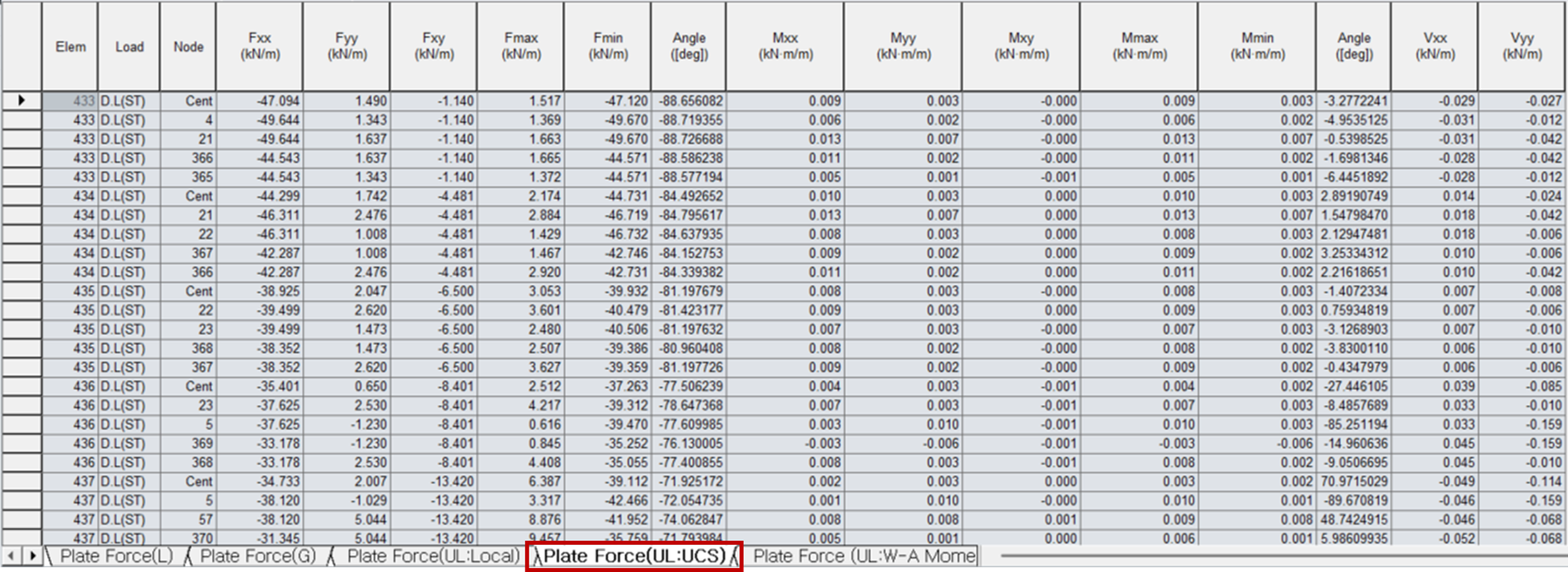Select the Fxx cell containing -47.094

tap(259, 101)
